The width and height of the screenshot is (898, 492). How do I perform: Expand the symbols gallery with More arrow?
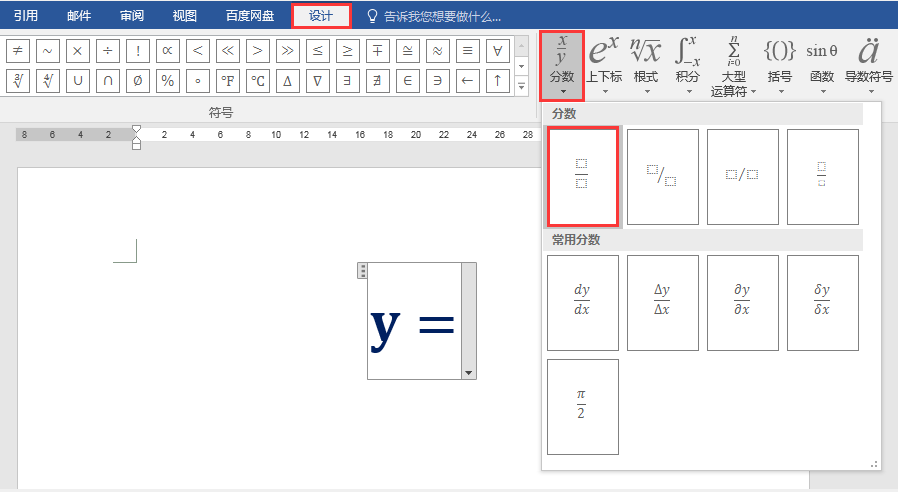pos(521,86)
